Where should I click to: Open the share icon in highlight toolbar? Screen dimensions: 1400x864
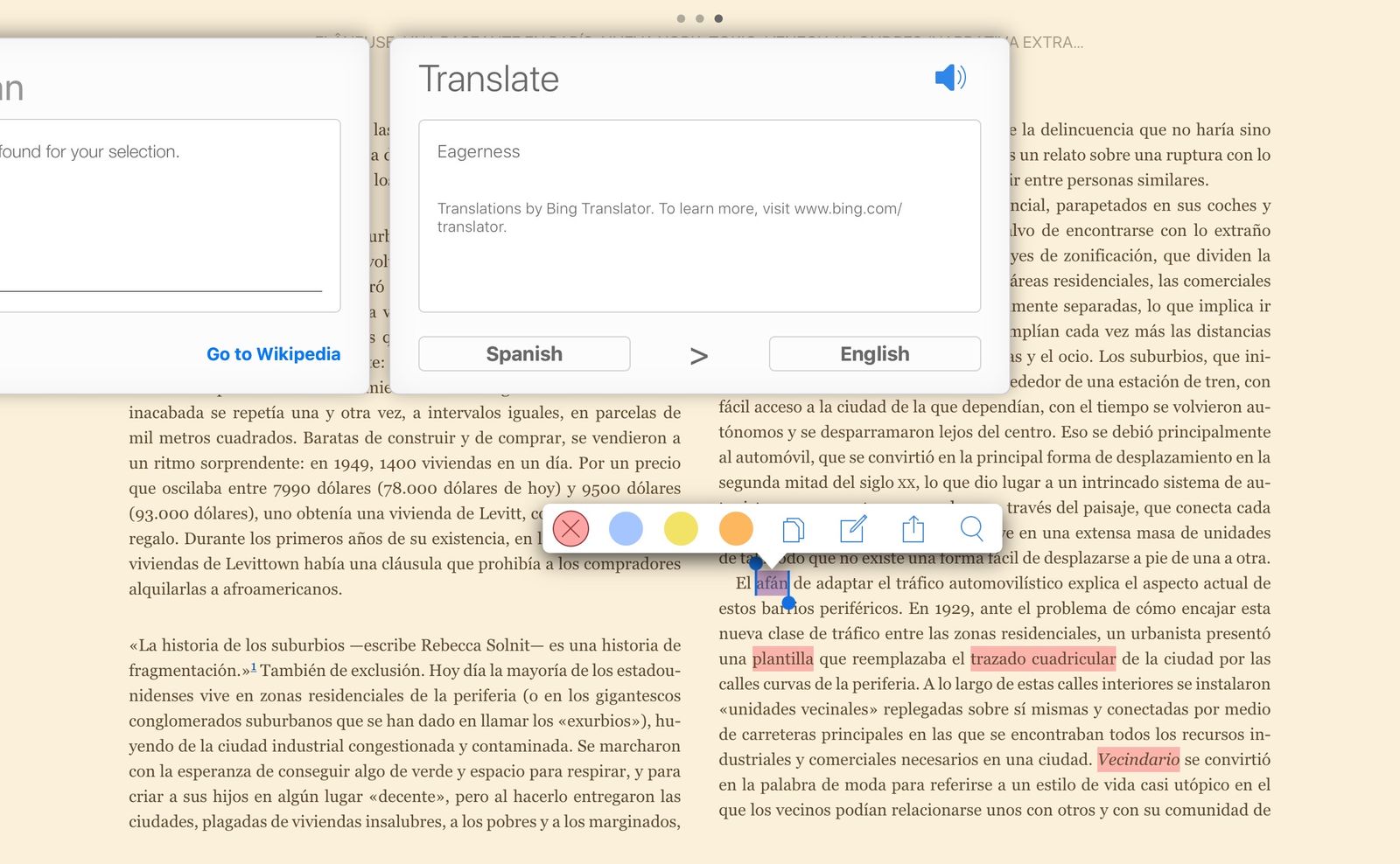pos(913,529)
